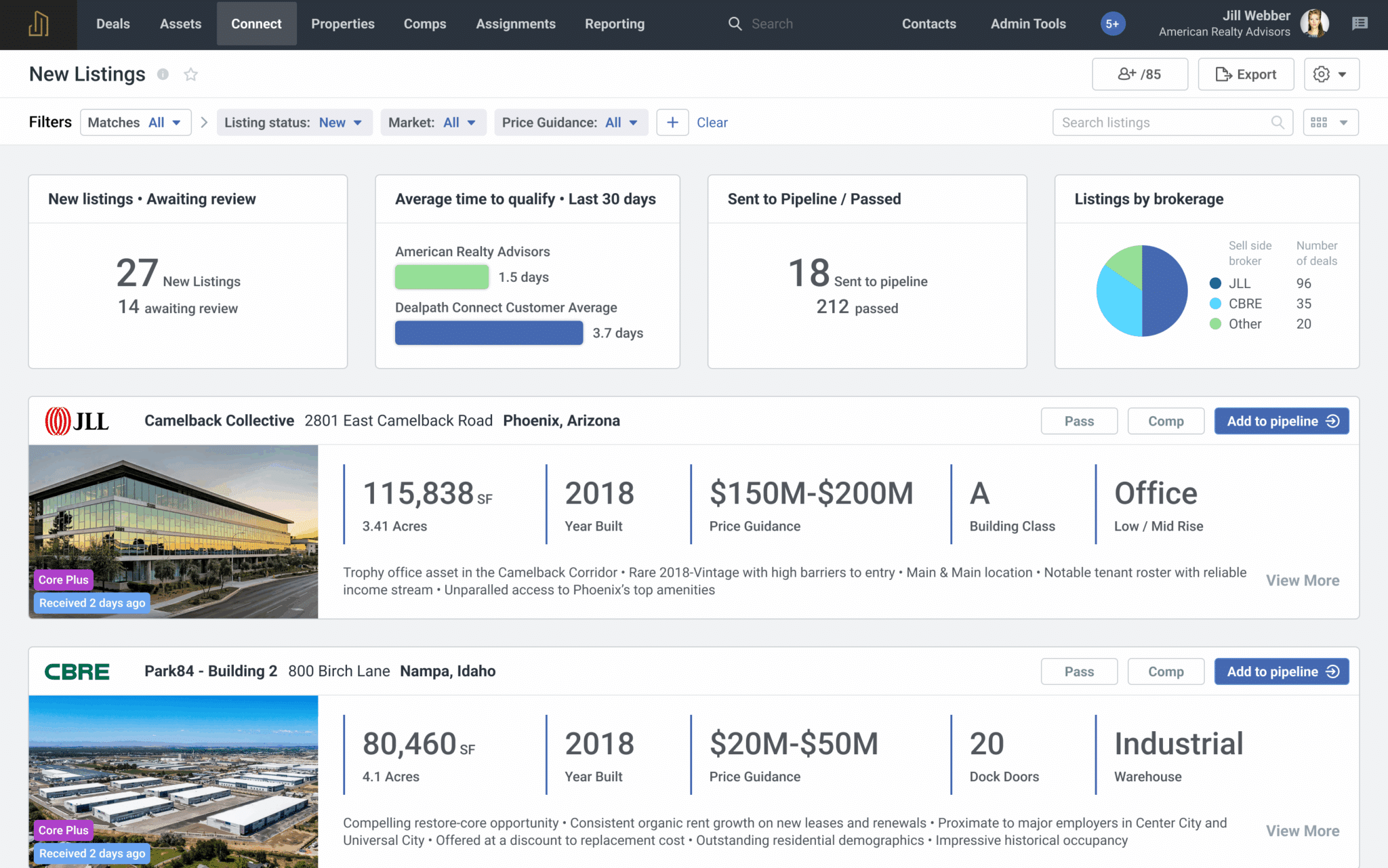Open the Listing status filter dropdown
The width and height of the screenshot is (1388, 868).
point(294,122)
